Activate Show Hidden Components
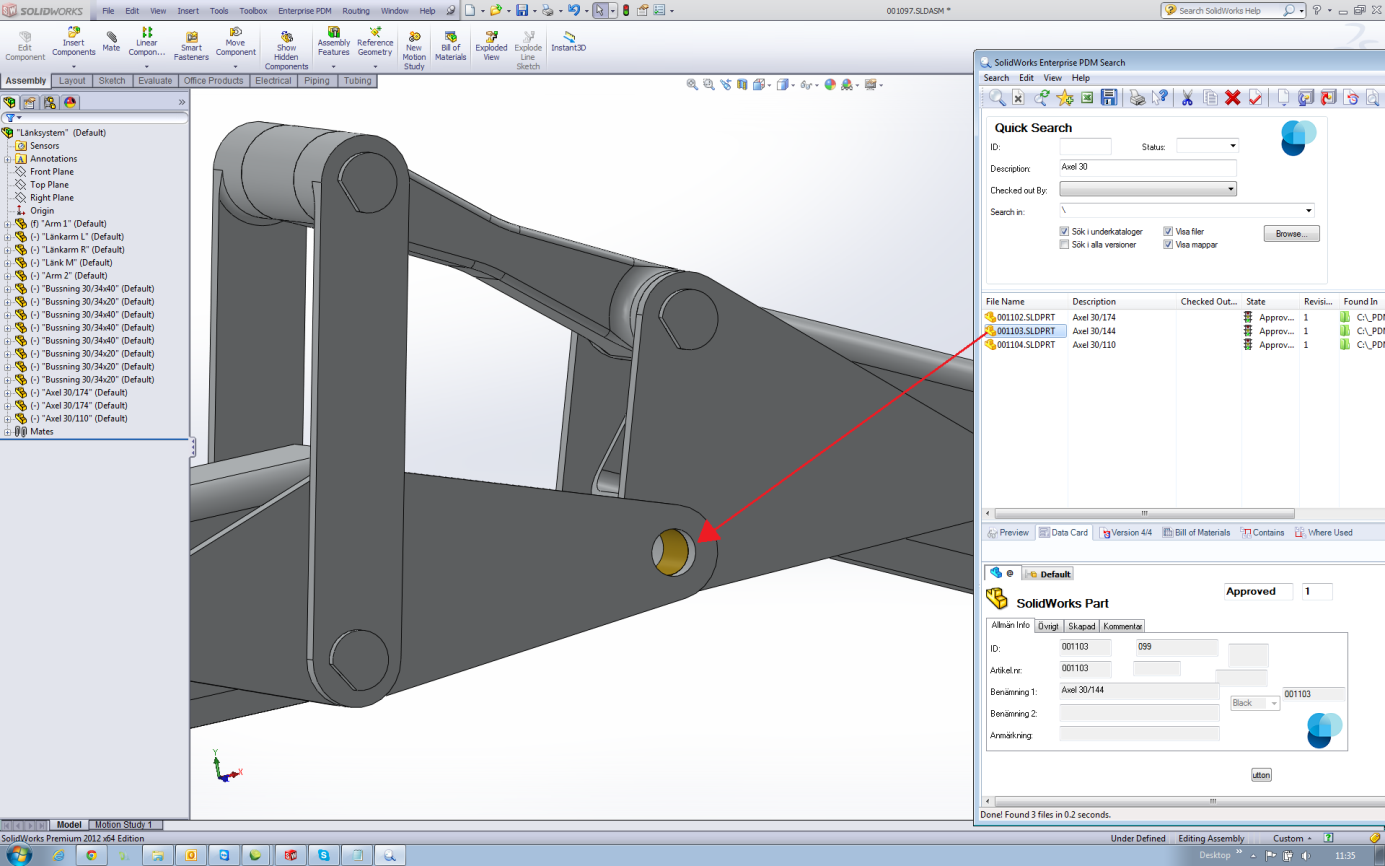1385x866 pixels. tap(286, 44)
